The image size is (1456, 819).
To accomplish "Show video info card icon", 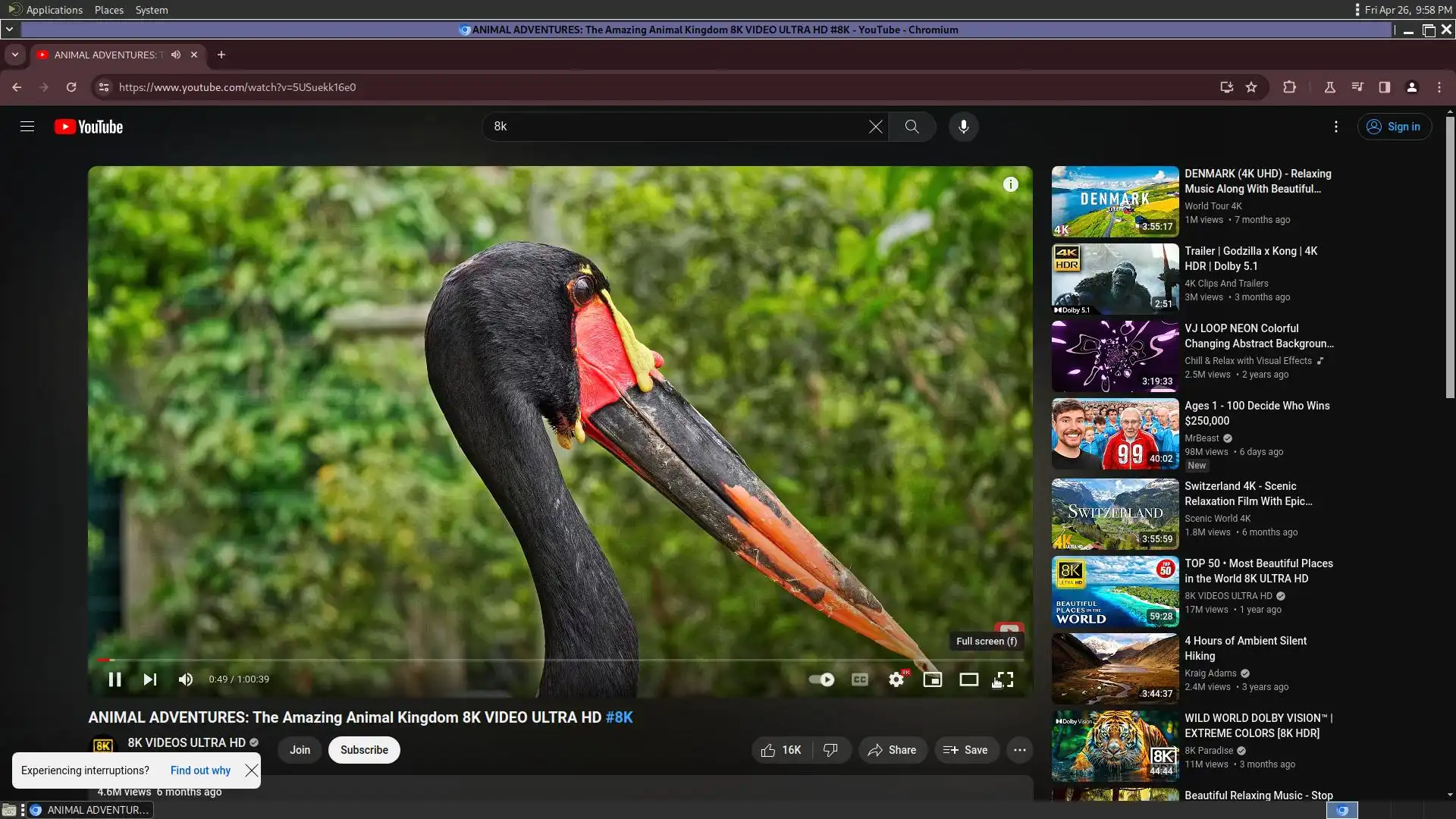I will click(1010, 184).
